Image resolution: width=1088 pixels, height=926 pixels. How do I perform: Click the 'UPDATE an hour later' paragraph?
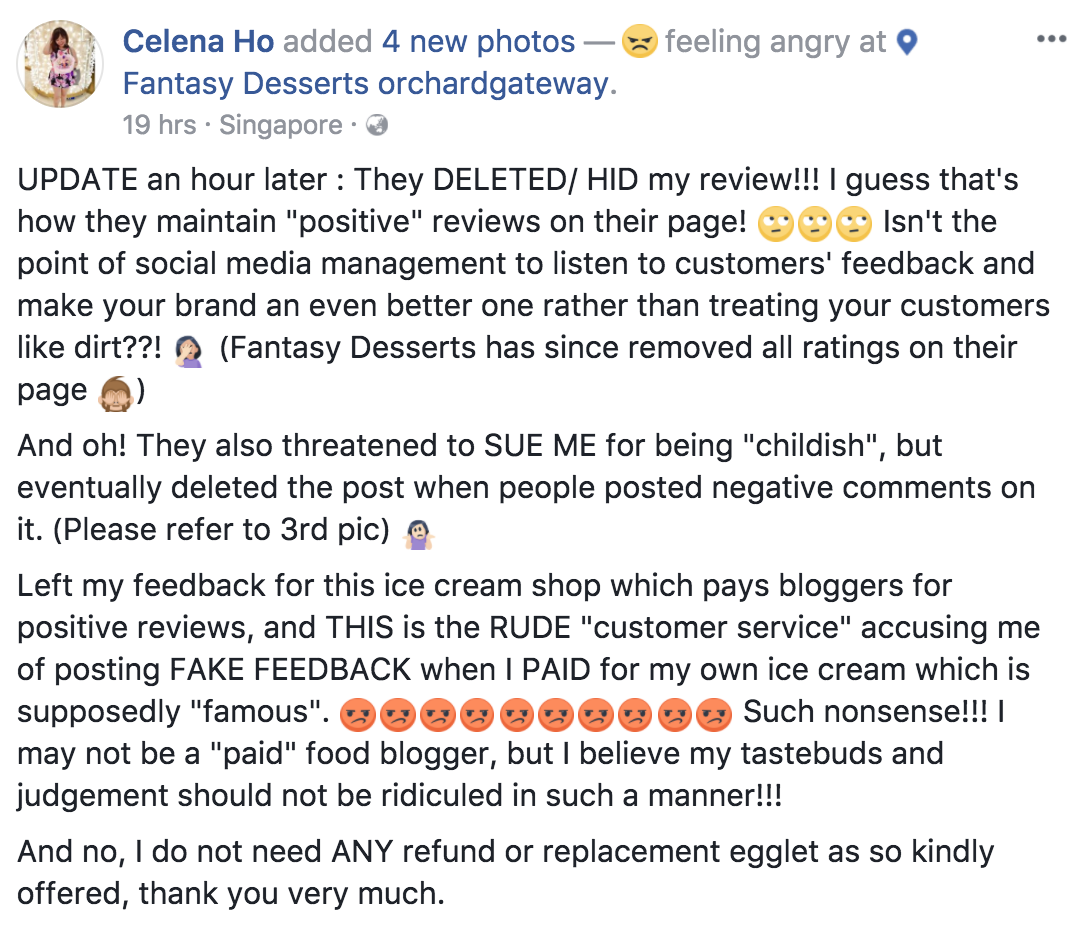533,285
